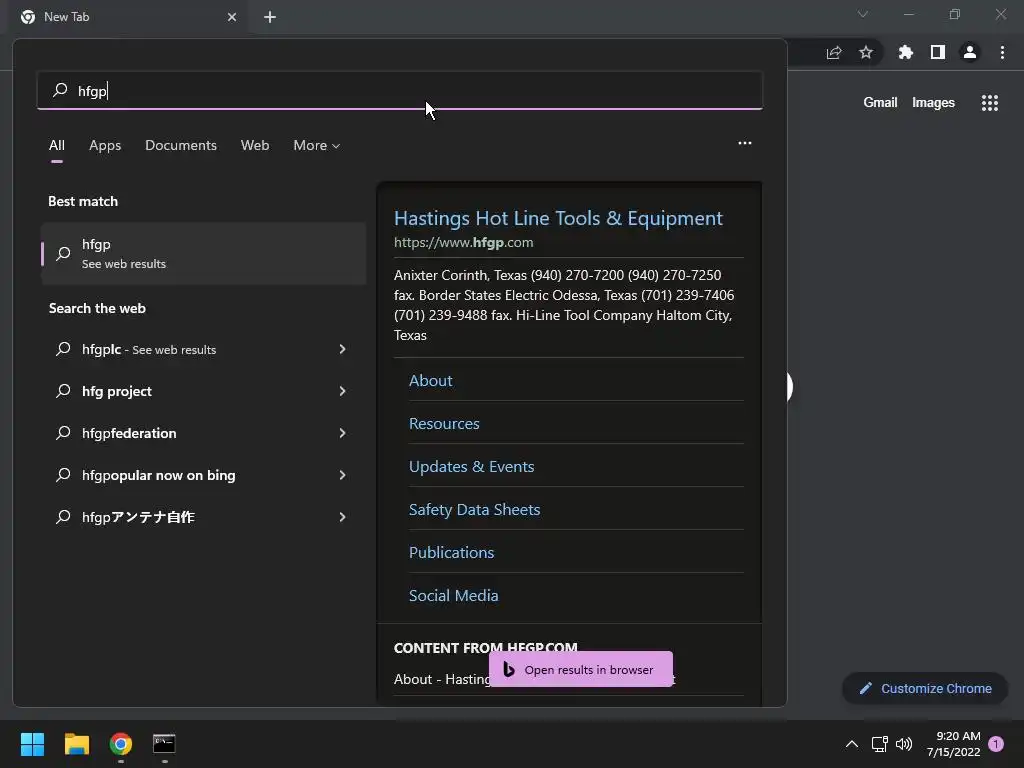Open the Images link in Chrome

pos(933,103)
